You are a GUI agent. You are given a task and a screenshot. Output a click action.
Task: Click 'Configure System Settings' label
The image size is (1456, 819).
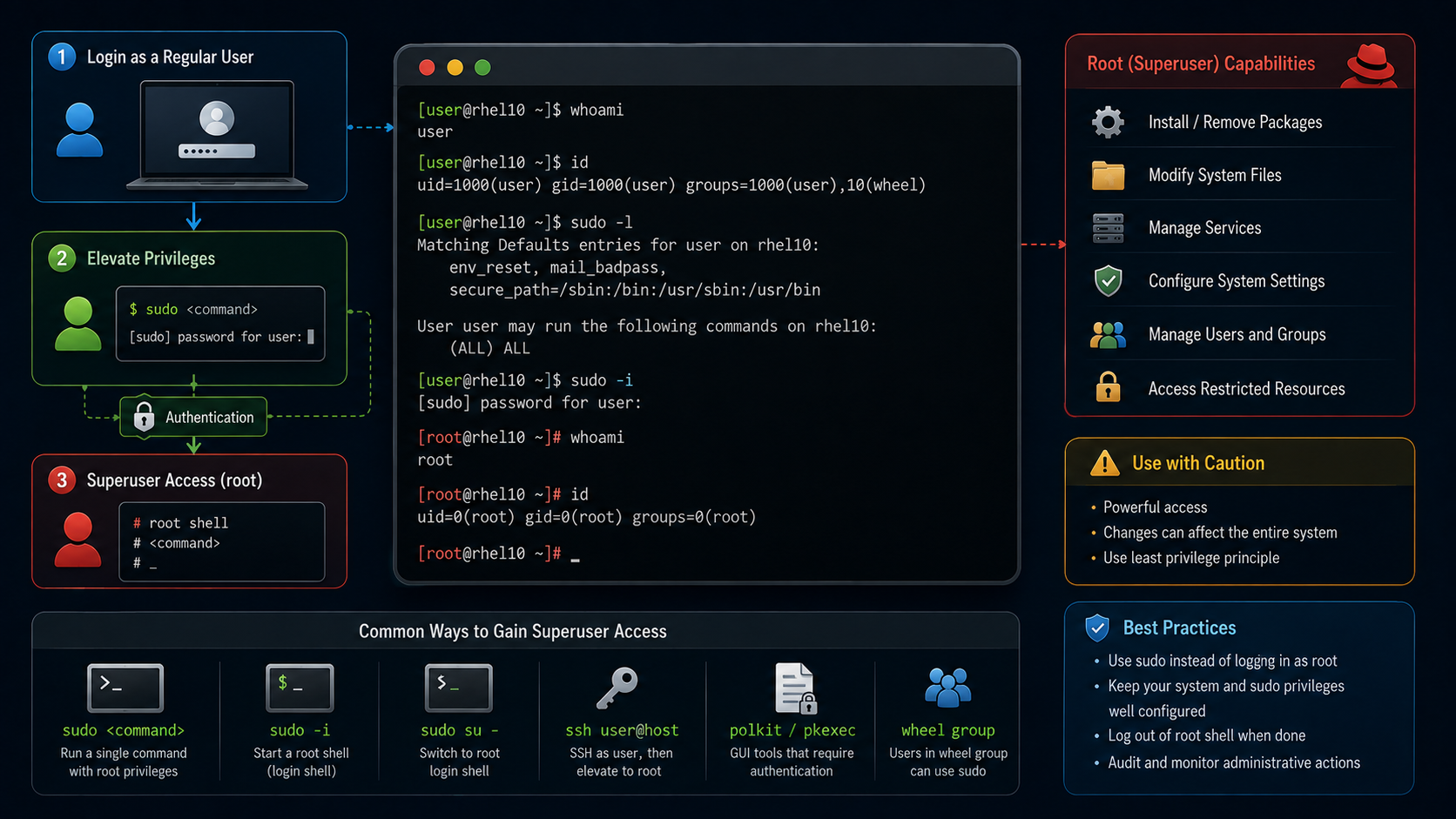point(1237,281)
